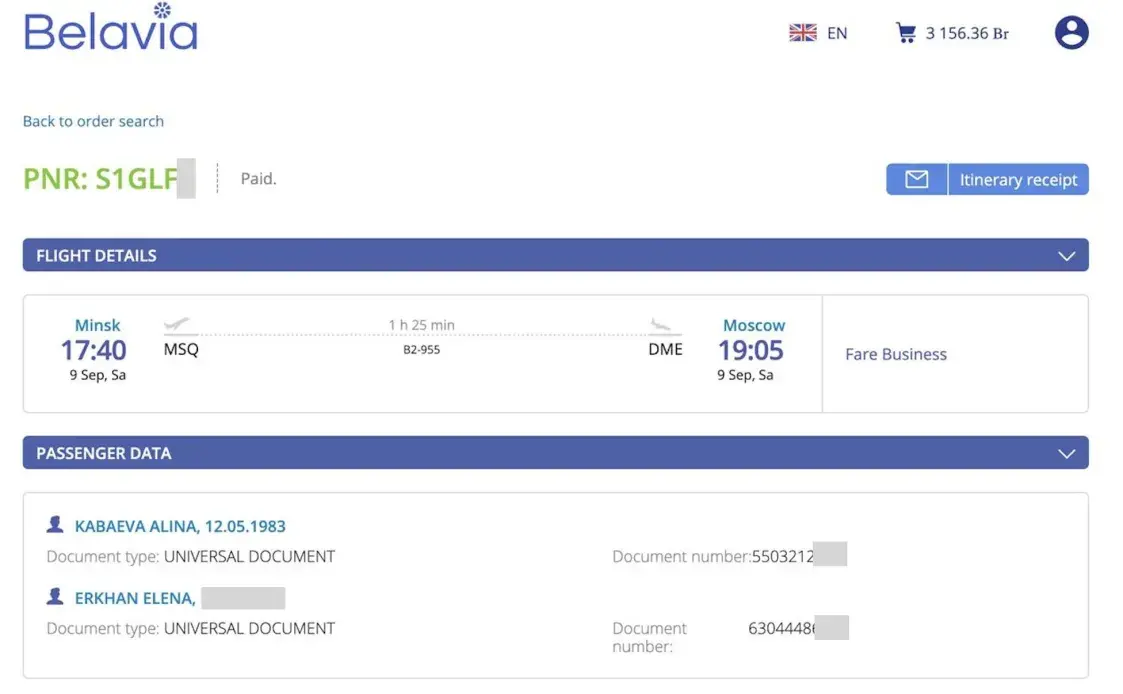This screenshot has height=694, width=1123.
Task: Click the document number 5503212
Action: tap(783, 556)
